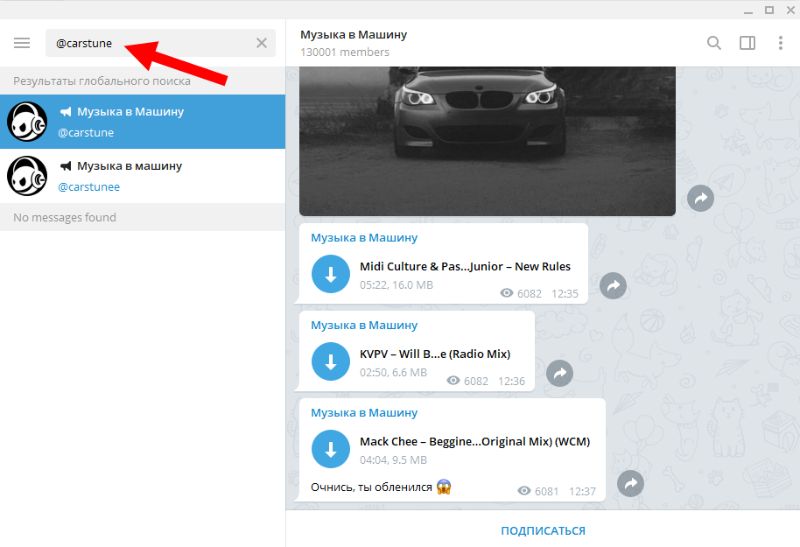Click avatar of @carstunee channel result
This screenshot has height=547, width=800.
pyautogui.click(x=27, y=176)
